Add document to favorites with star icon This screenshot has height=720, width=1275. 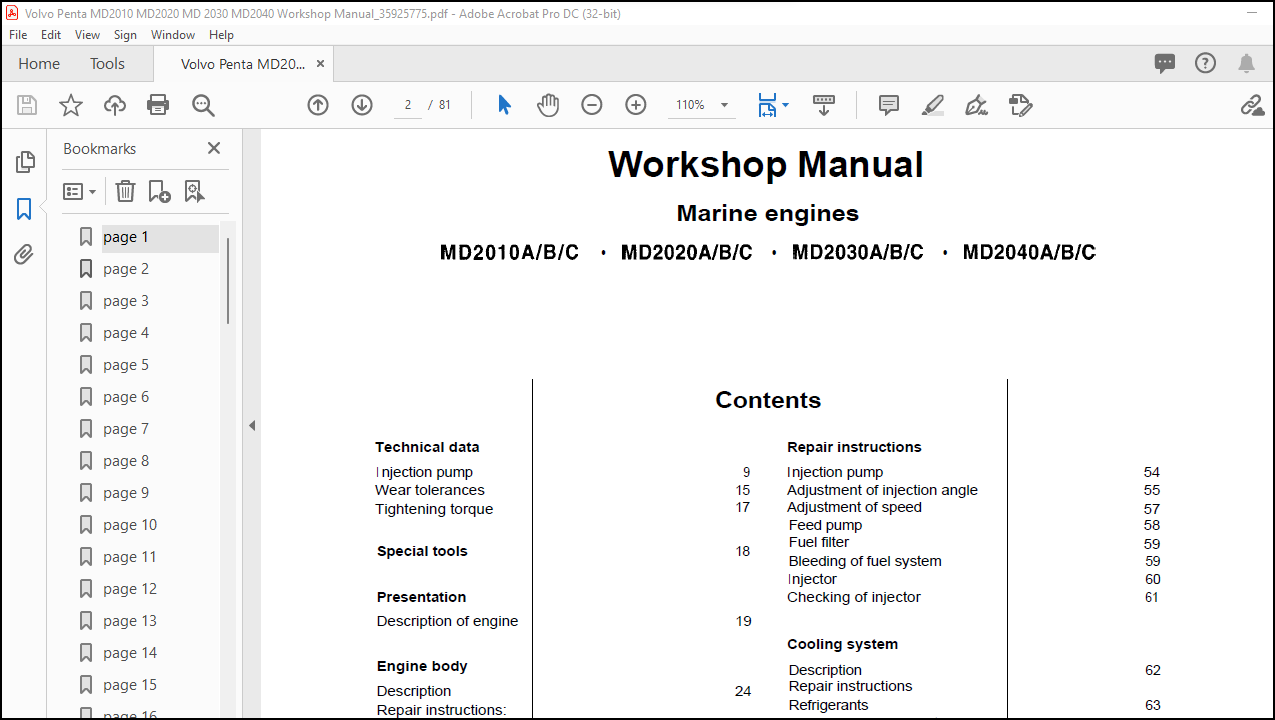pyautogui.click(x=71, y=105)
